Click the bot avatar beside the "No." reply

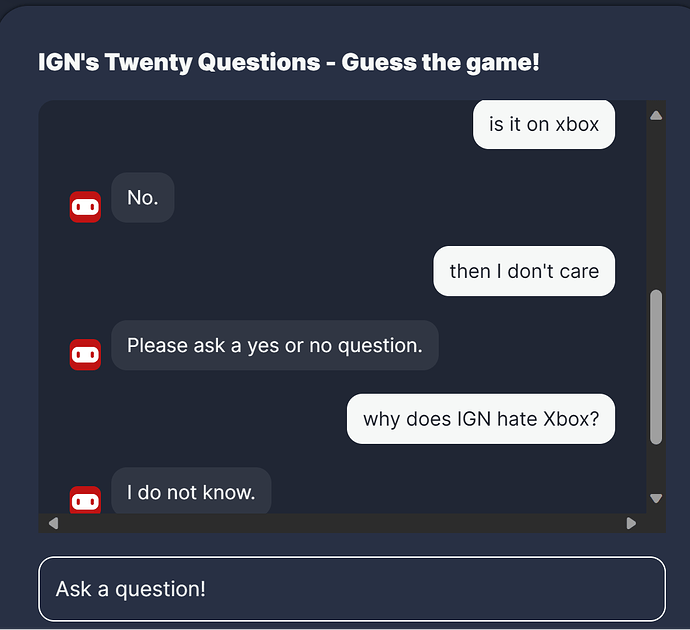click(x=85, y=207)
